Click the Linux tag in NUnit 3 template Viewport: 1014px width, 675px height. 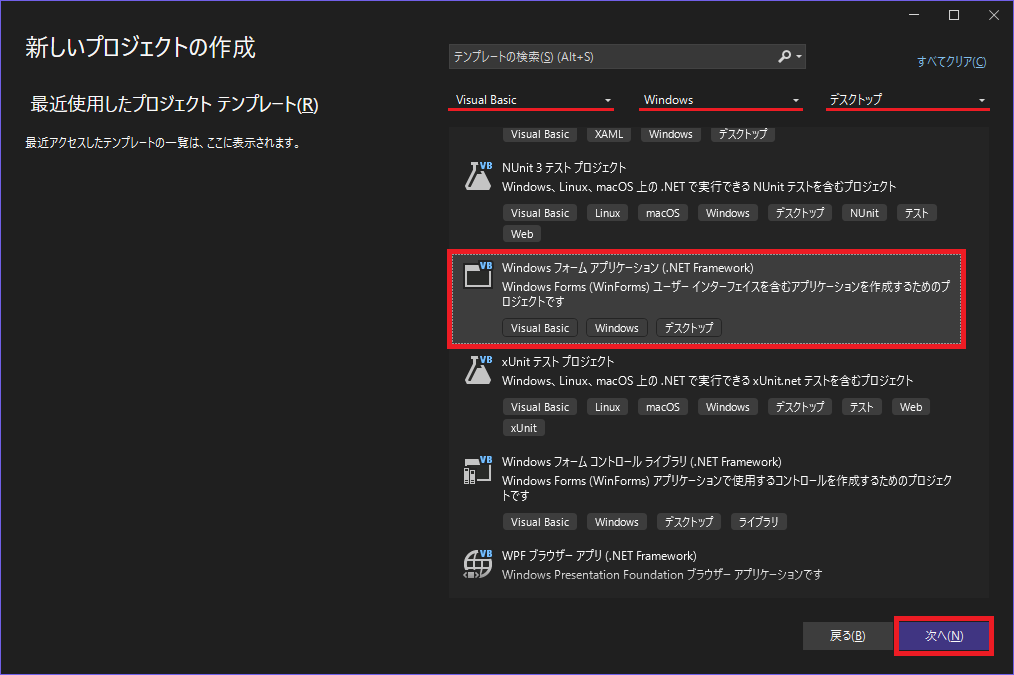click(x=607, y=213)
